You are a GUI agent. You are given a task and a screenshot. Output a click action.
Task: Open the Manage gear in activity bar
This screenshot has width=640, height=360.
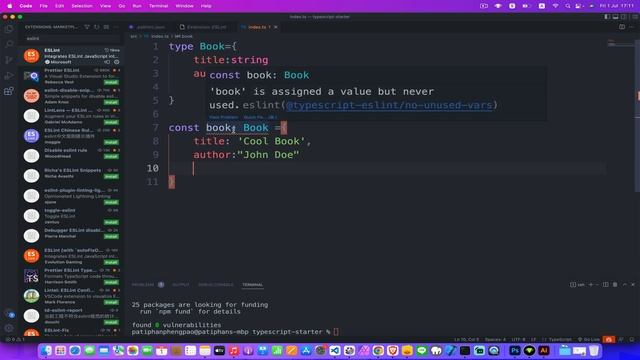tap(9, 328)
